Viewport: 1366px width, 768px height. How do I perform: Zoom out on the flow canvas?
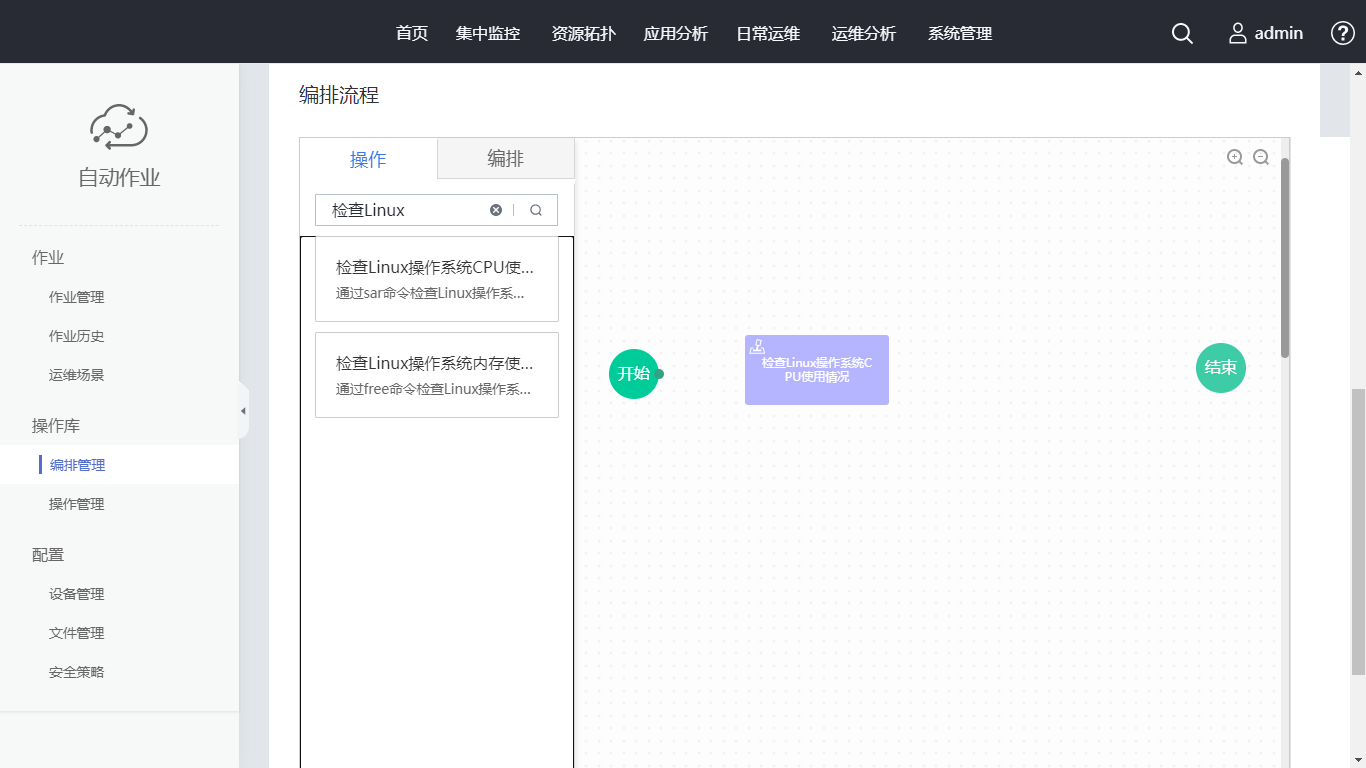(1261, 157)
